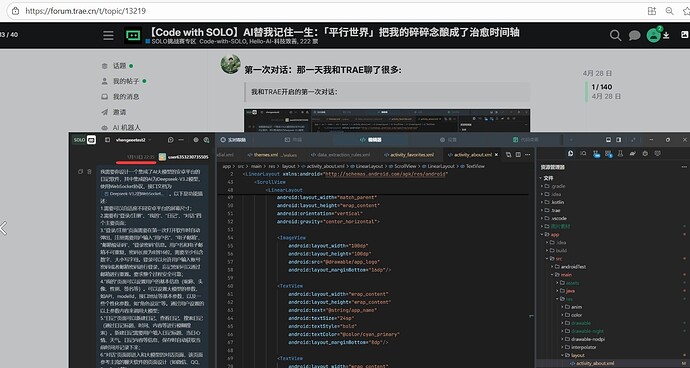Image resolution: width=690 pixels, height=368 pixels.
Task: Click the browser address bar URL
Action: (x=85, y=11)
